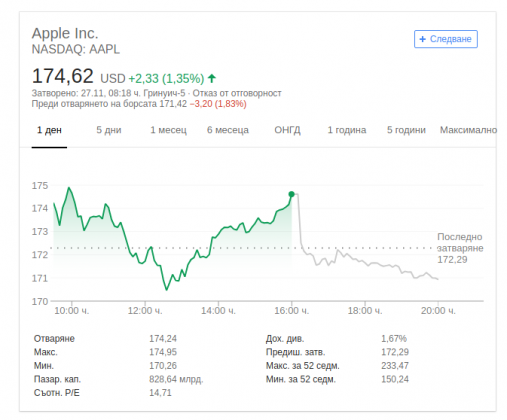Select the ОНГД tab
The width and height of the screenshot is (507, 420).
[287, 130]
